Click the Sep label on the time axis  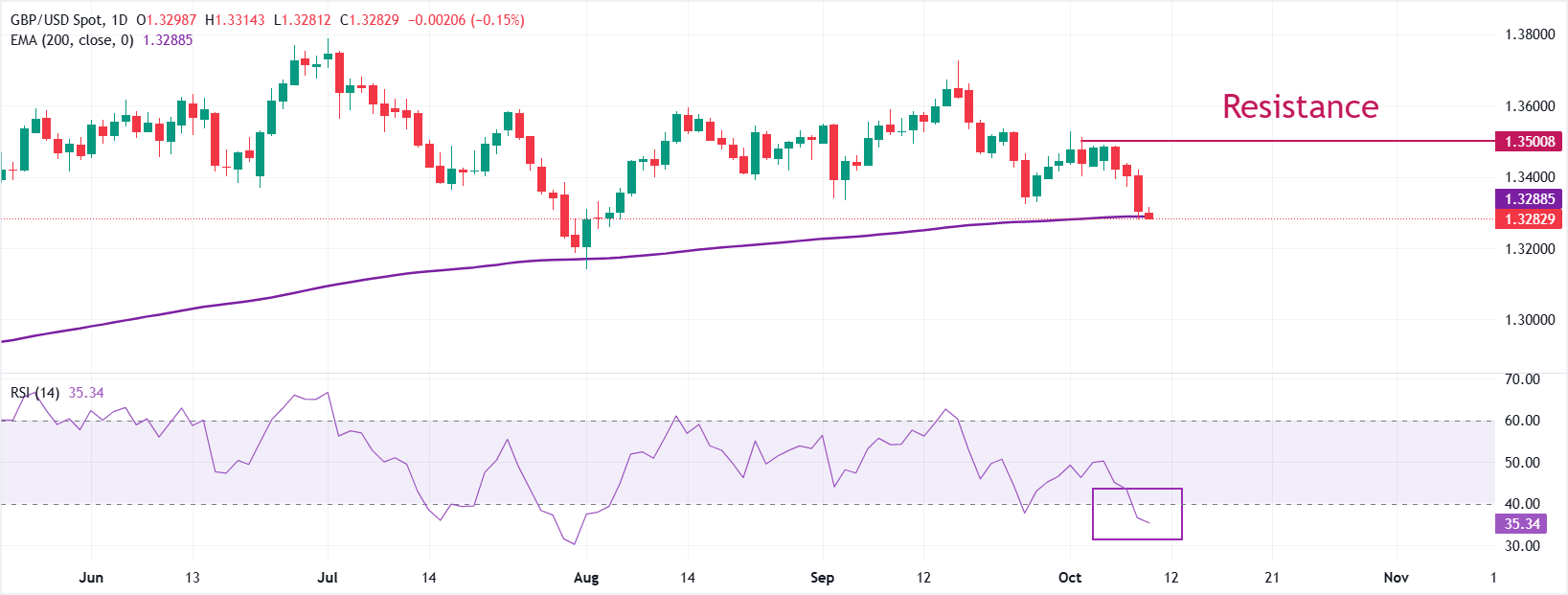pos(822,578)
